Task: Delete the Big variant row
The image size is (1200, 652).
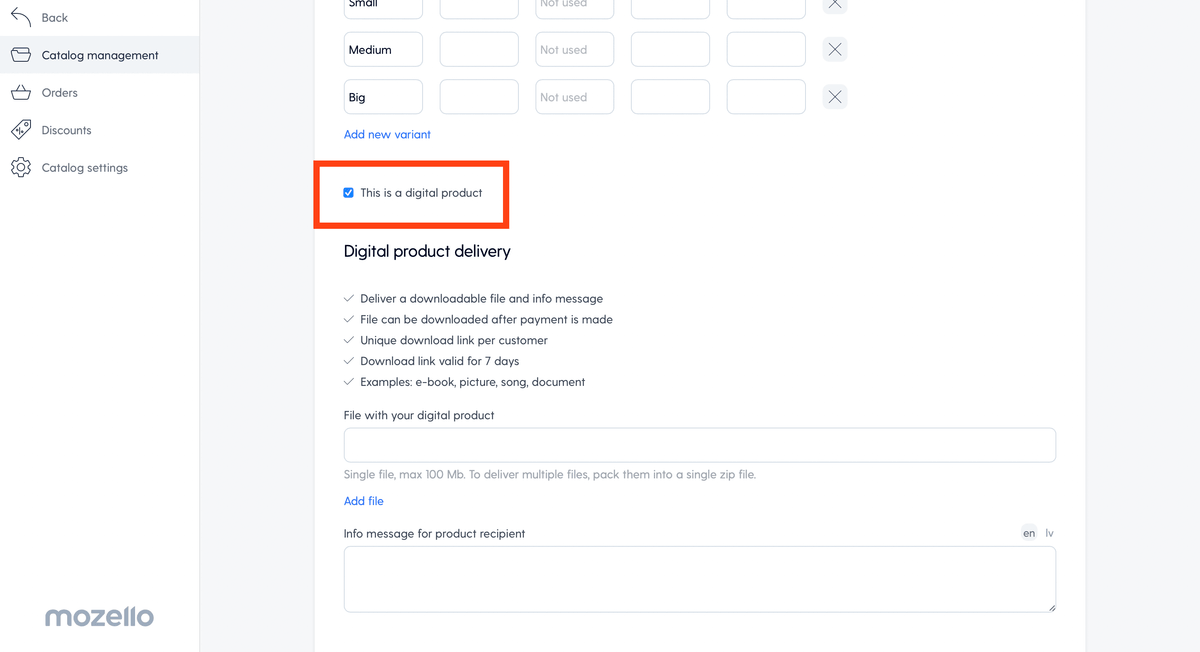Action: tap(835, 97)
